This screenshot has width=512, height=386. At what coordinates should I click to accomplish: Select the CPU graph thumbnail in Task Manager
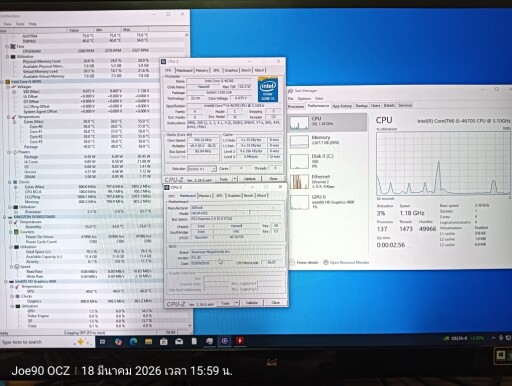pyautogui.click(x=299, y=123)
